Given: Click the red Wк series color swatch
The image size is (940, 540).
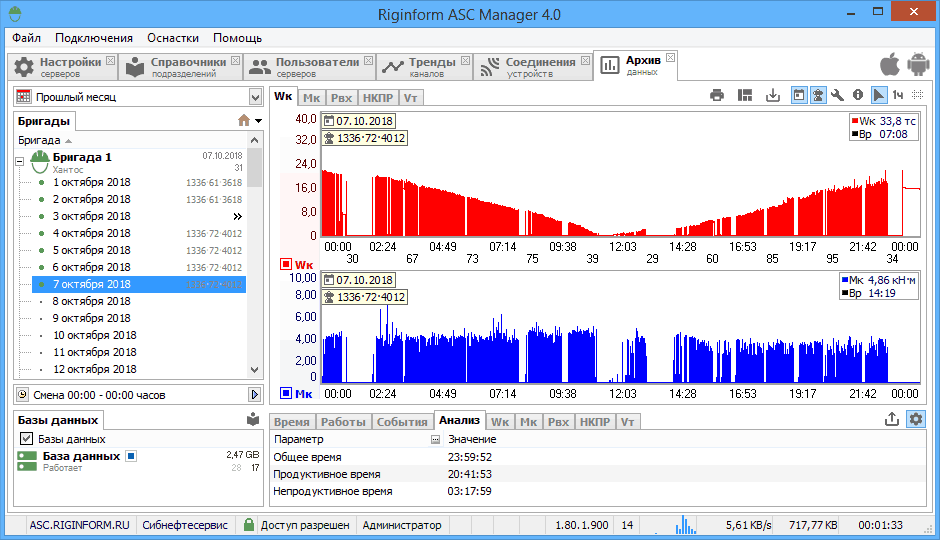Looking at the screenshot, I should tap(286, 265).
